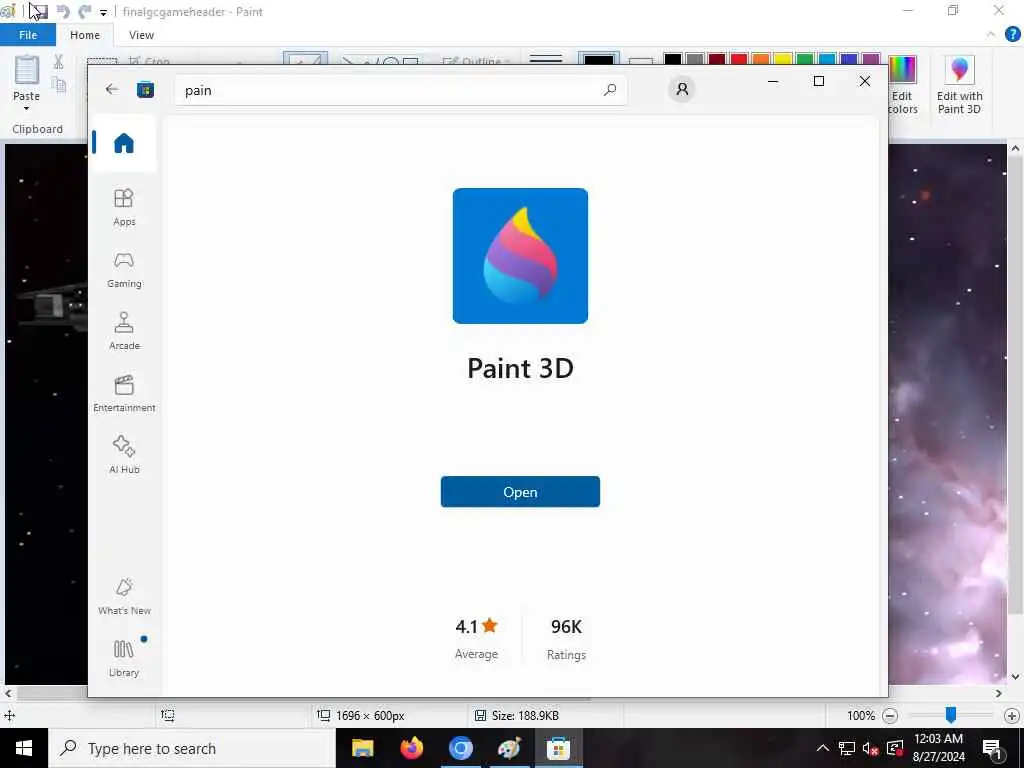Click the Copy icon in Paint
This screenshot has width=1024, height=768.
pos(58,85)
